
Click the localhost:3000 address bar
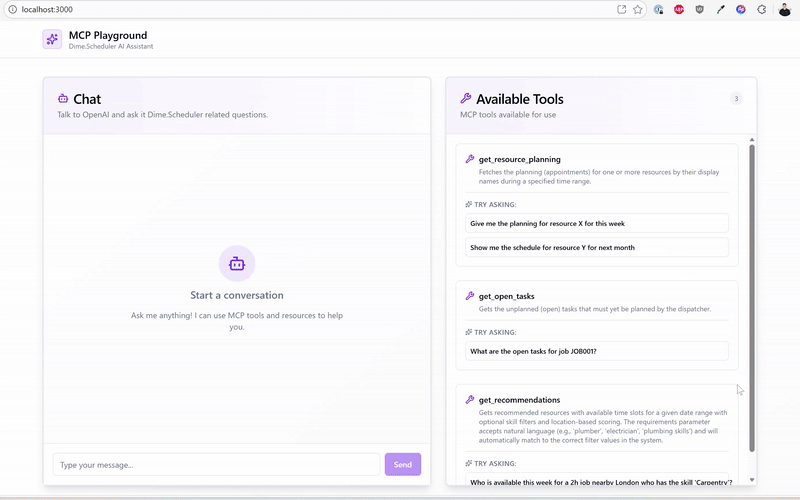coord(300,9)
